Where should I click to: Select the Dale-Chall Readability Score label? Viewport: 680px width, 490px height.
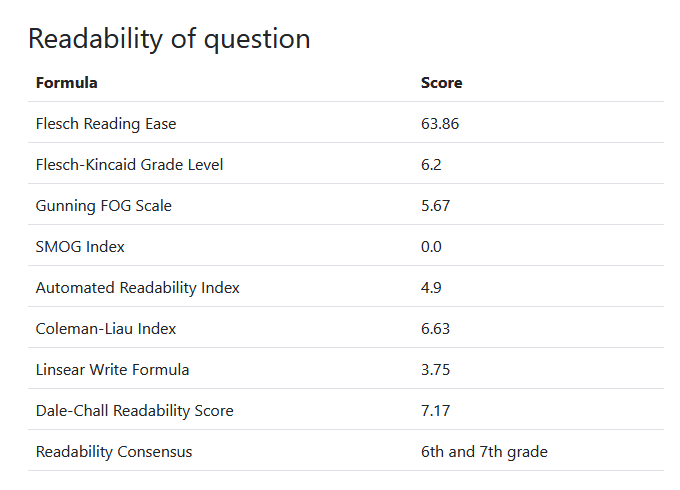(135, 411)
